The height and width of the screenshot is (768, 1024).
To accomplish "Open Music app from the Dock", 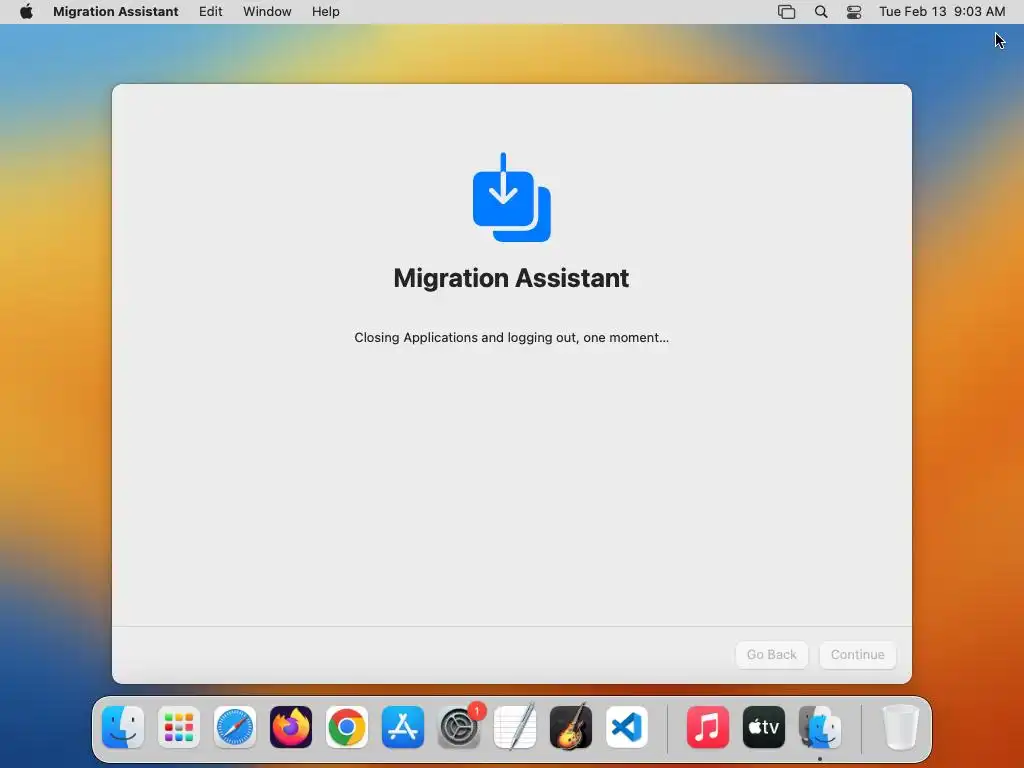I will click(708, 727).
